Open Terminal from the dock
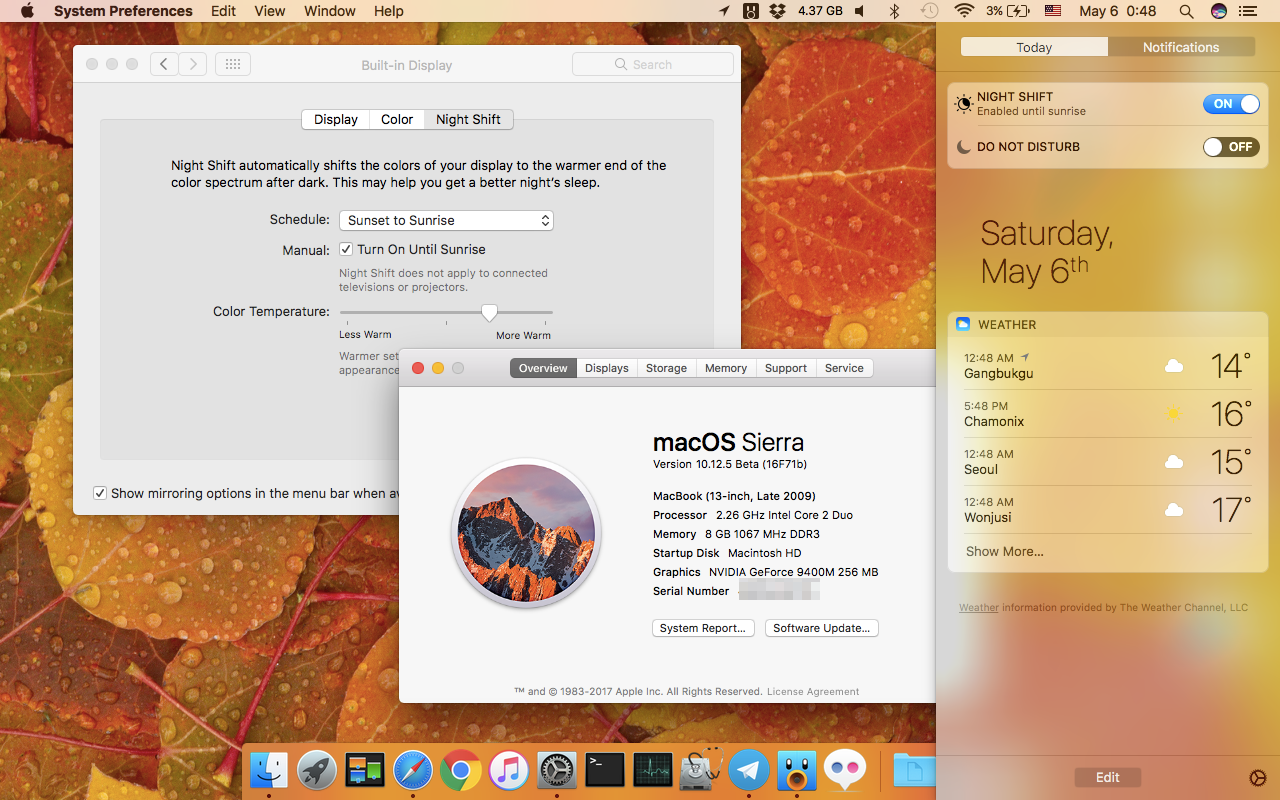 click(x=605, y=770)
